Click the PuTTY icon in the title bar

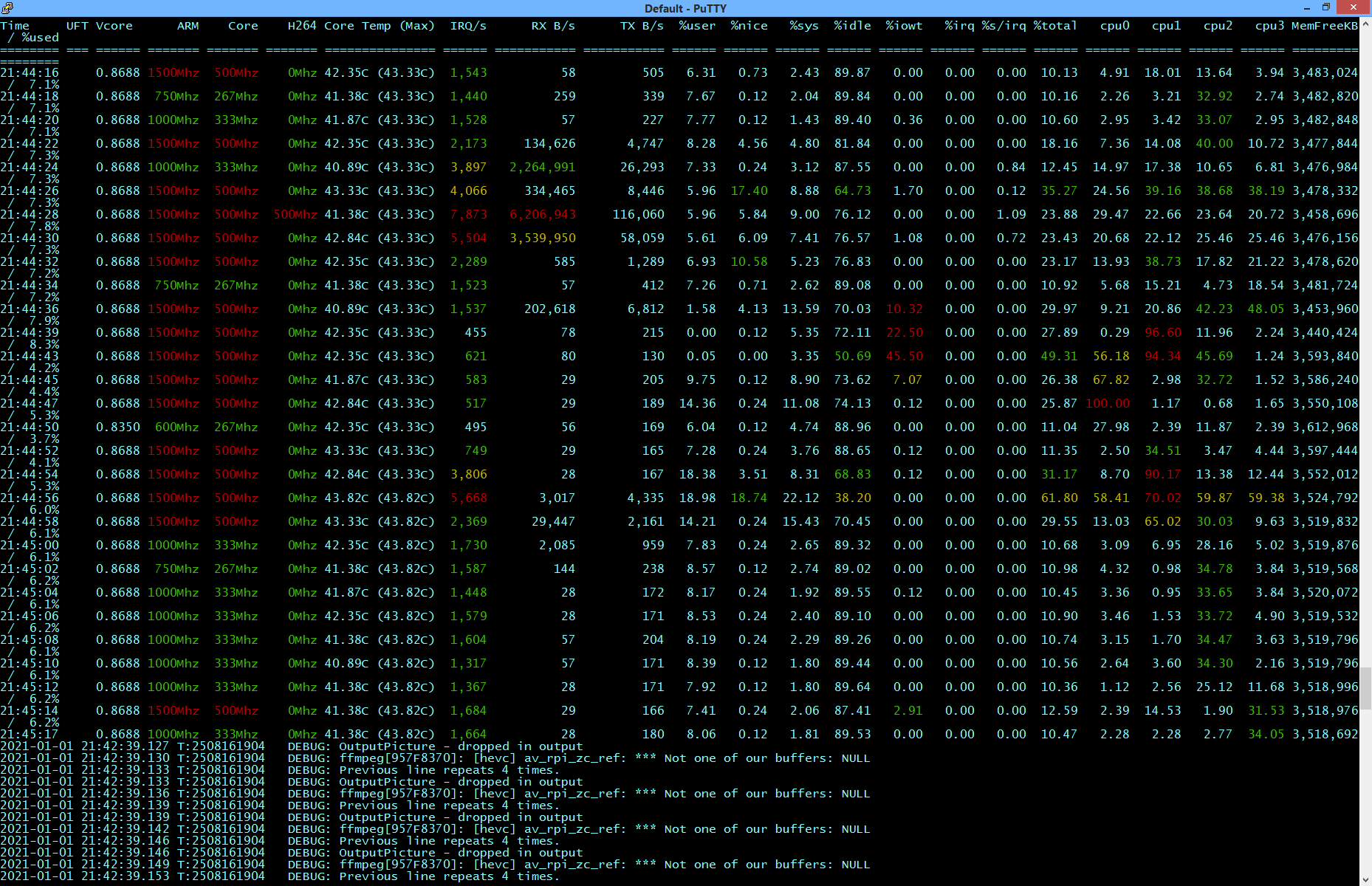coord(7,8)
